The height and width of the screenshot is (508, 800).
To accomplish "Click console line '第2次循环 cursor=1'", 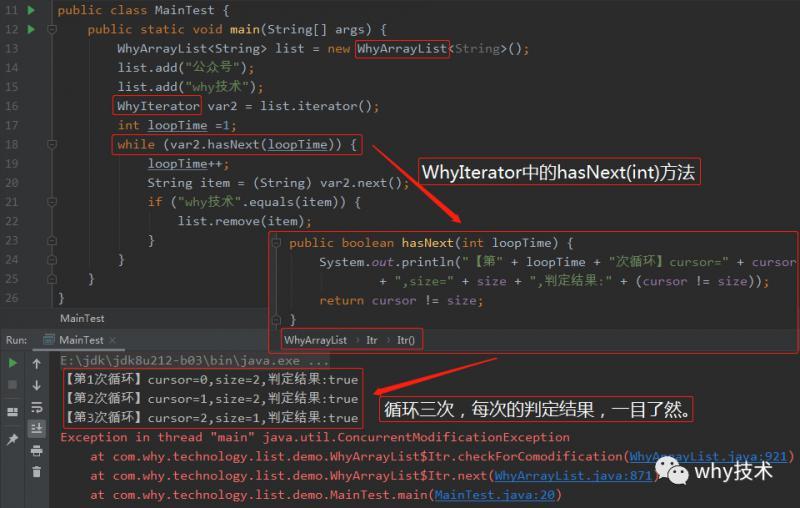I will 212,399.
